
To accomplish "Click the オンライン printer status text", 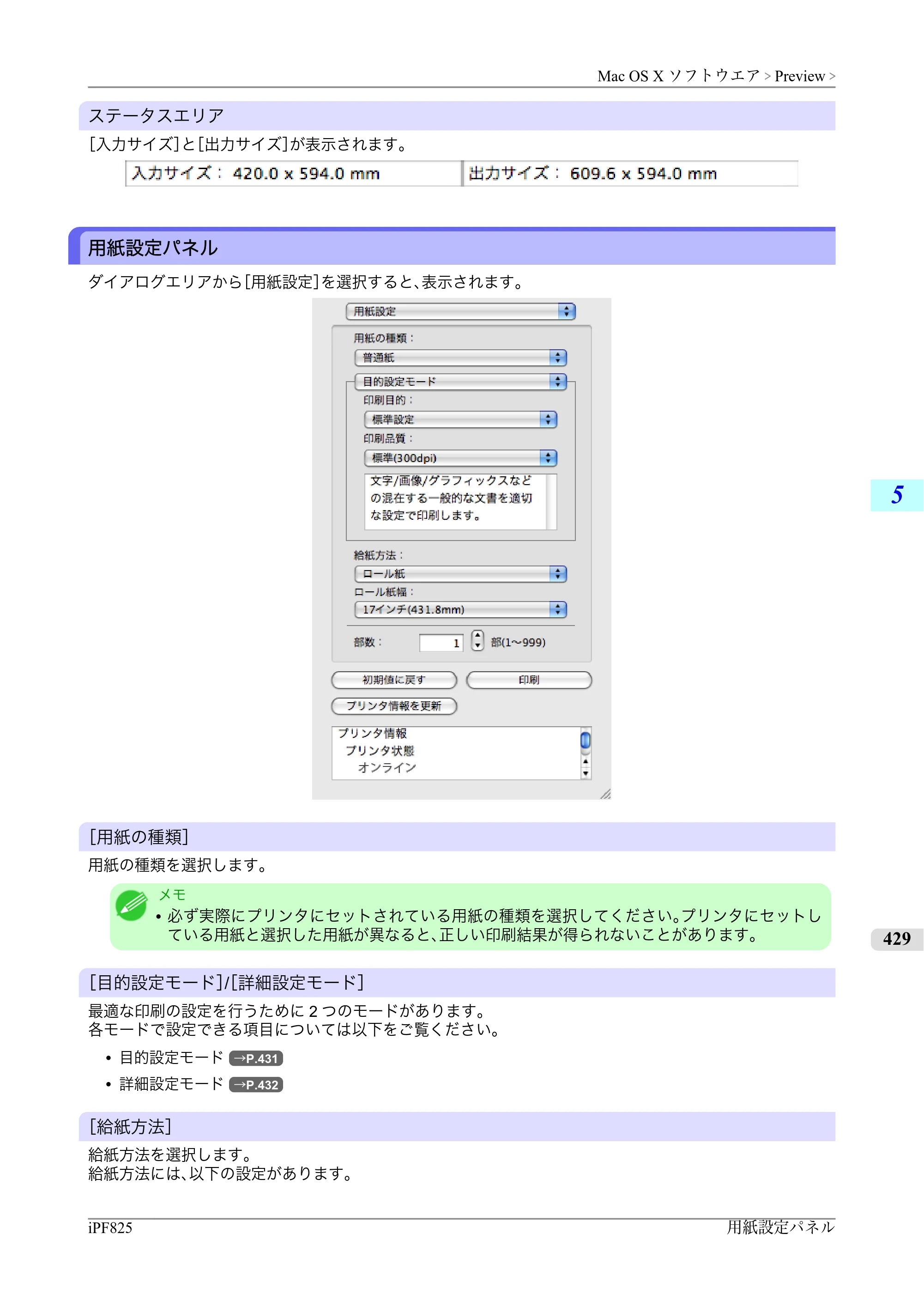I will click(387, 767).
